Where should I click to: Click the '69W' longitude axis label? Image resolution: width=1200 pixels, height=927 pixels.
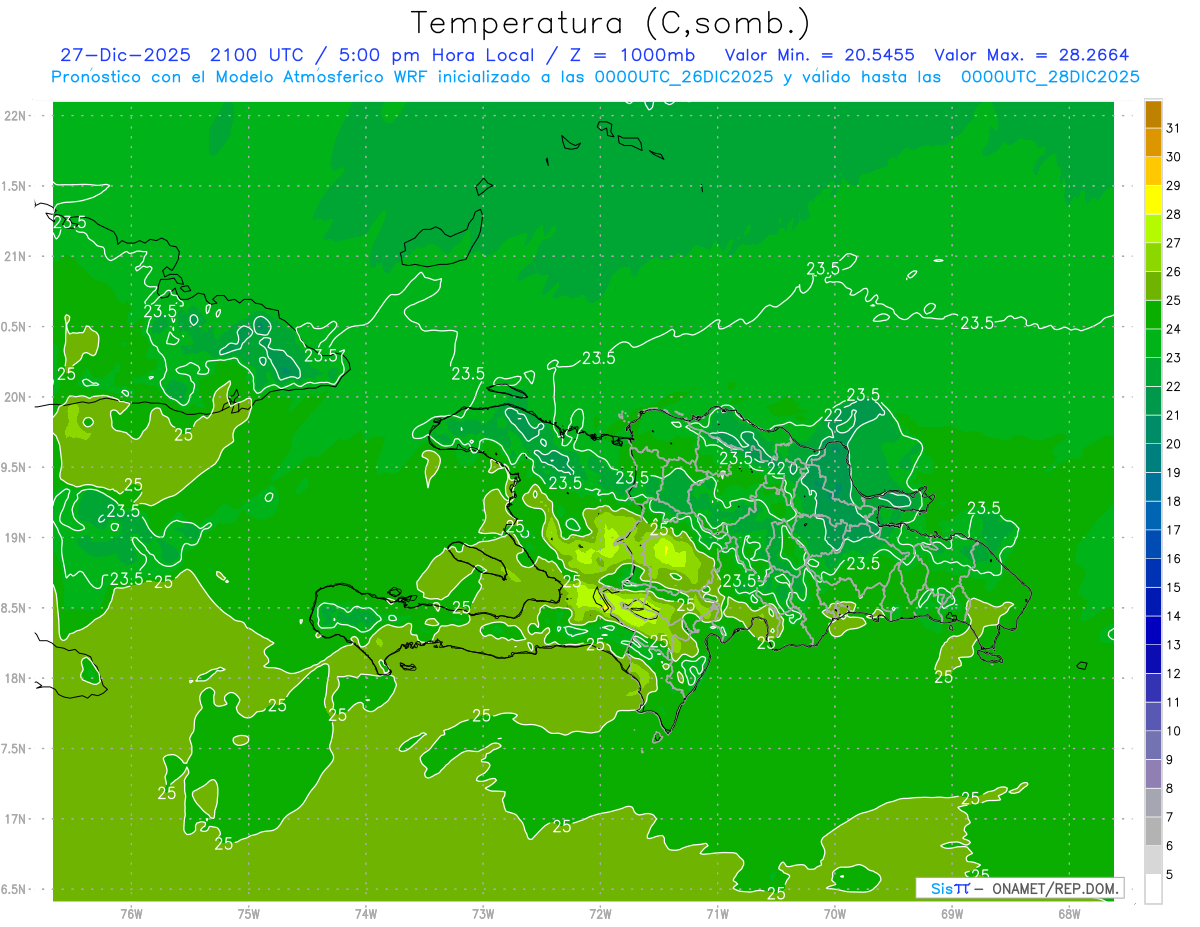pos(952,913)
